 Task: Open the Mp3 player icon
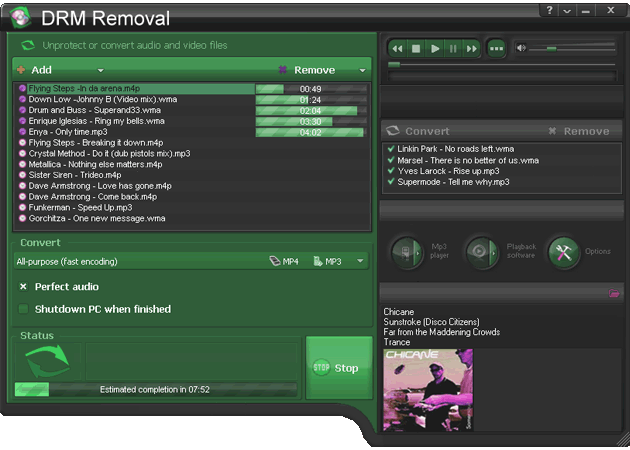[x=408, y=251]
